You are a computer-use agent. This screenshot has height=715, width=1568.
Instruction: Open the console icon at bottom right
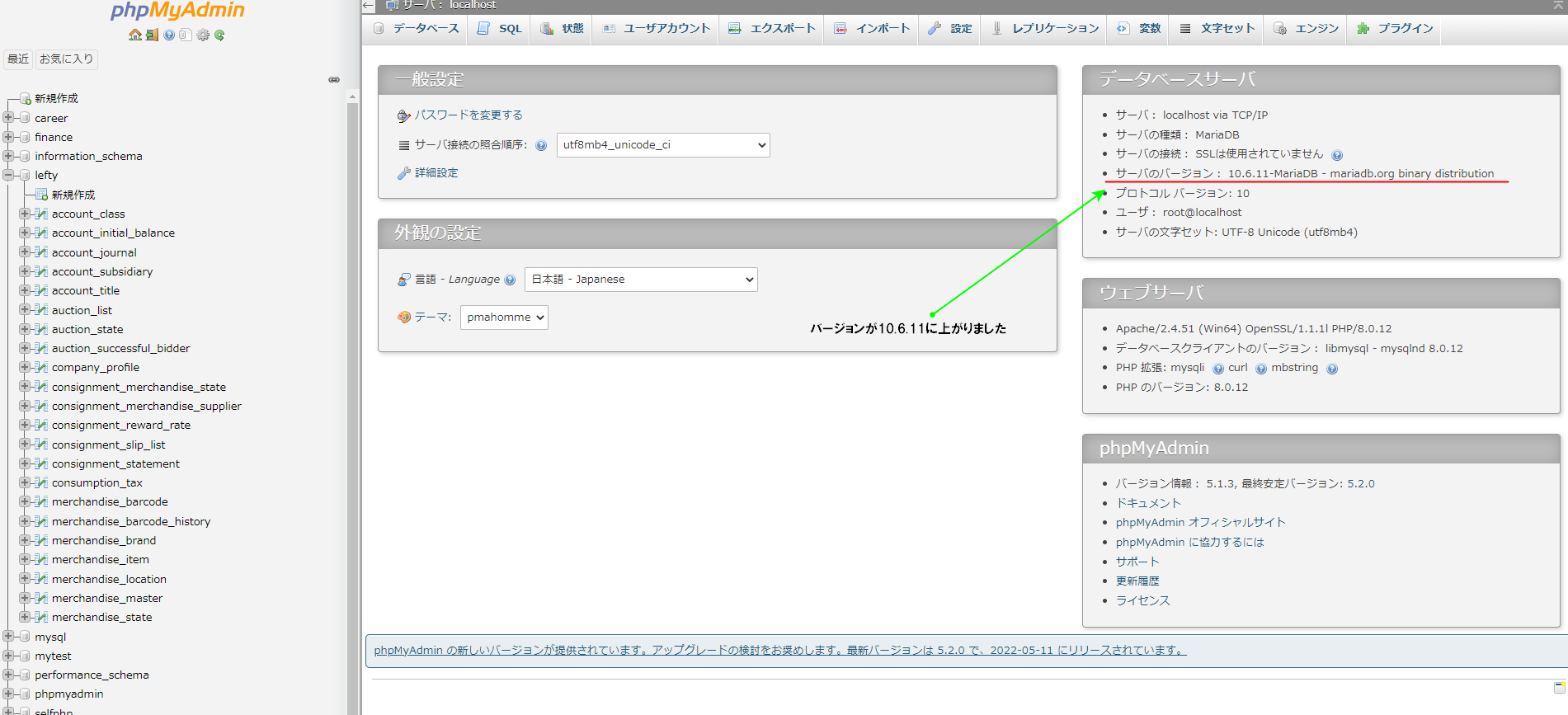point(1560,687)
